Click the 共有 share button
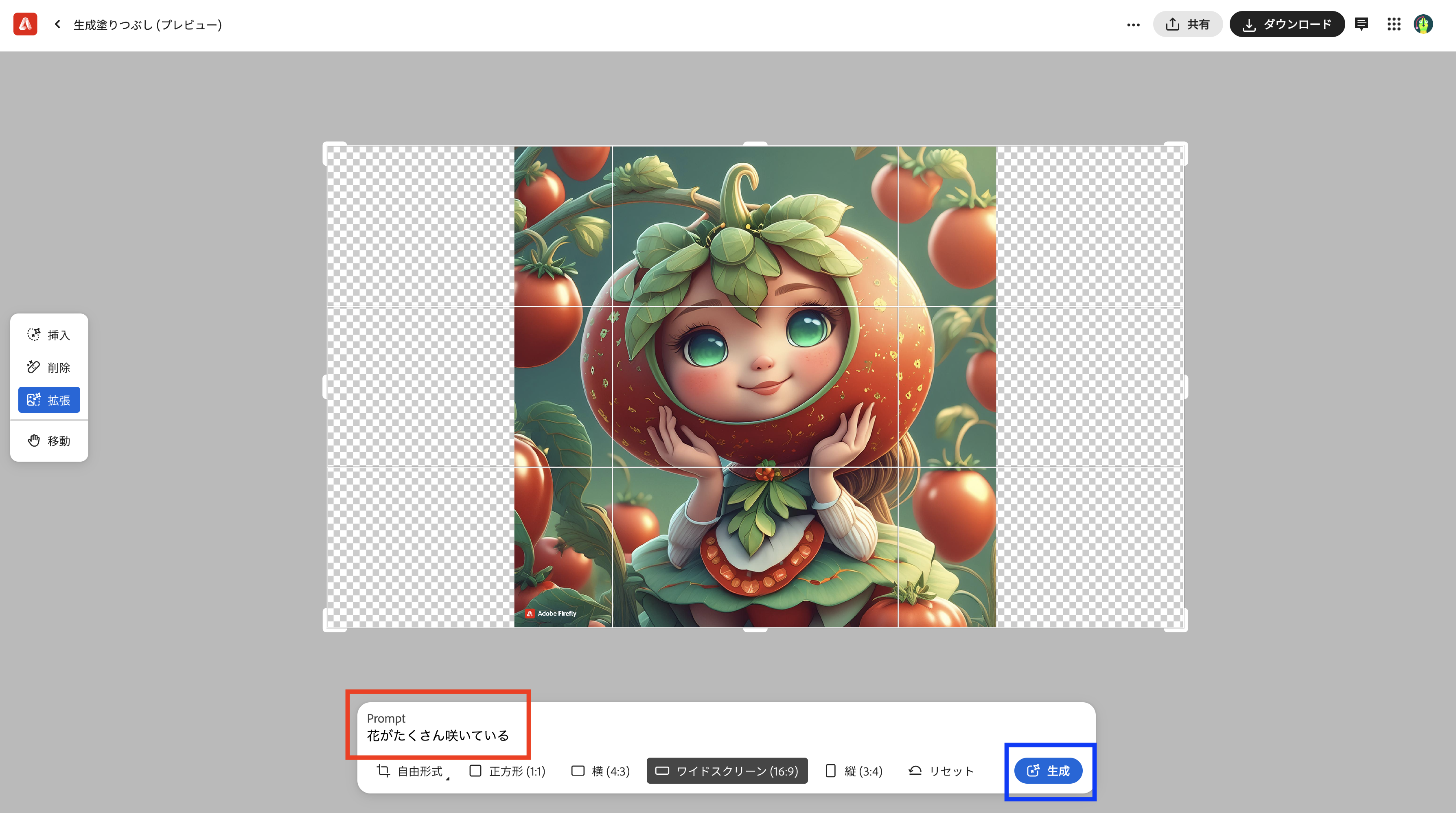Screen dimensions: 1456x813 [x=1187, y=24]
